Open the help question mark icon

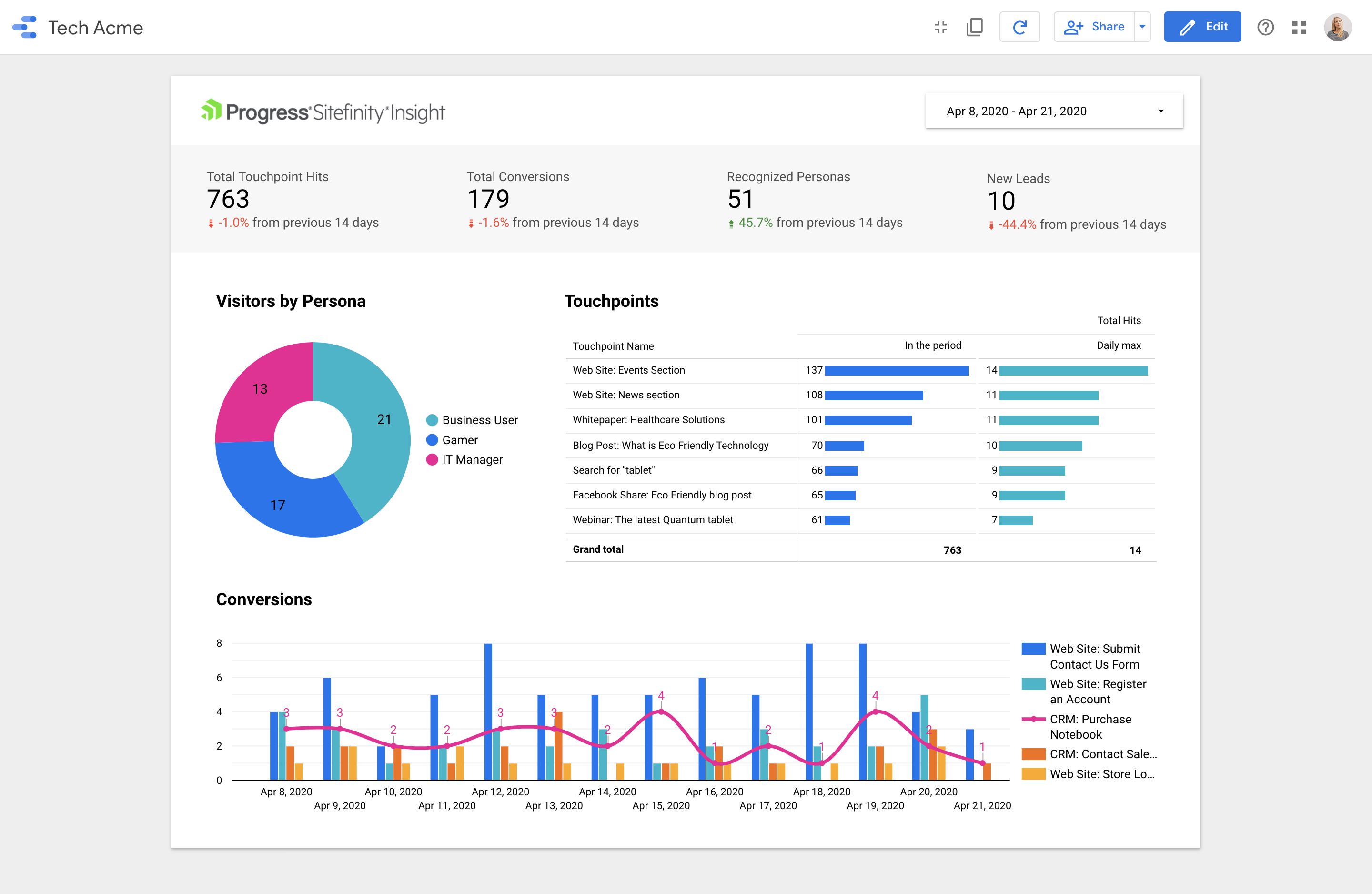pyautogui.click(x=1265, y=27)
